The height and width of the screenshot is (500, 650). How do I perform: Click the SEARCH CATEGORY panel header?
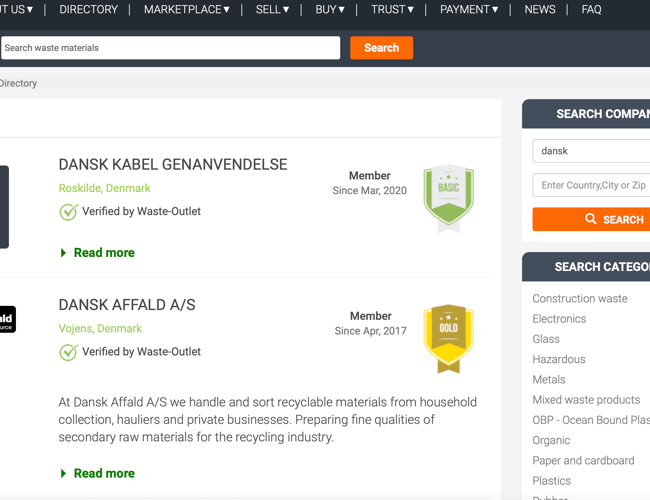click(586, 267)
